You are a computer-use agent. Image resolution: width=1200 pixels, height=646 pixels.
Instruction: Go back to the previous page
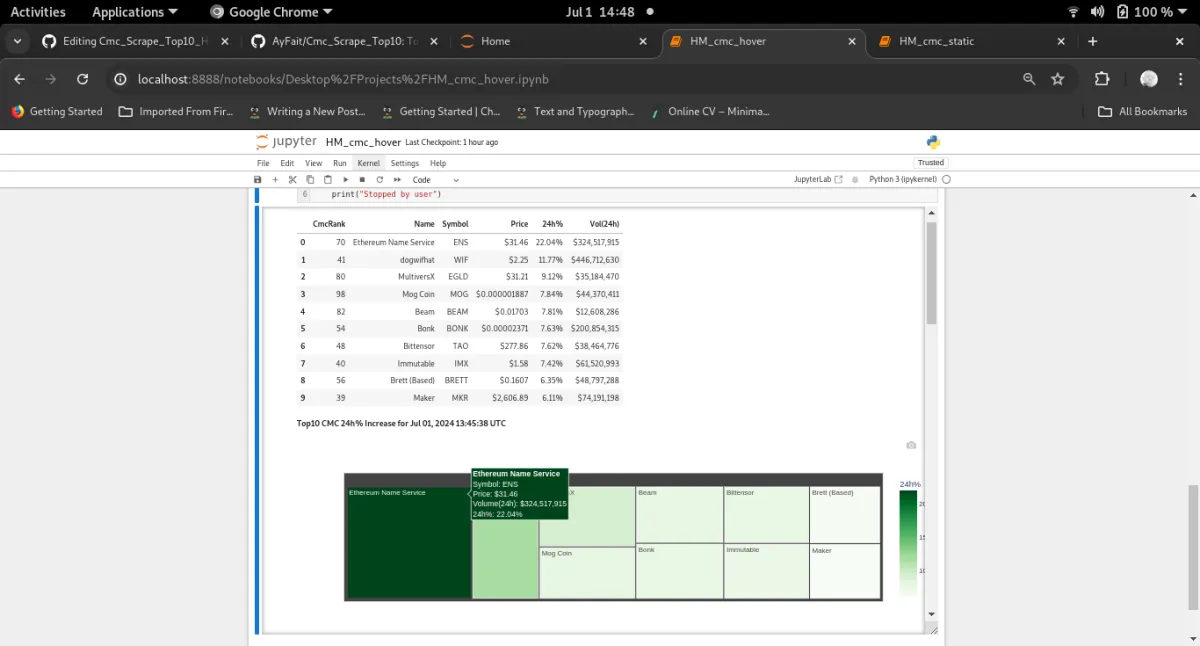tap(18, 79)
